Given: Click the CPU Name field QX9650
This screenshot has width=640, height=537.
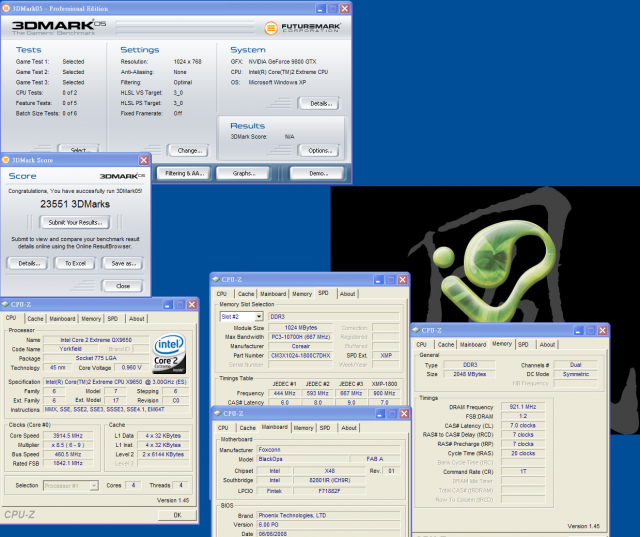Looking at the screenshot, I should pyautogui.click(x=96, y=340).
